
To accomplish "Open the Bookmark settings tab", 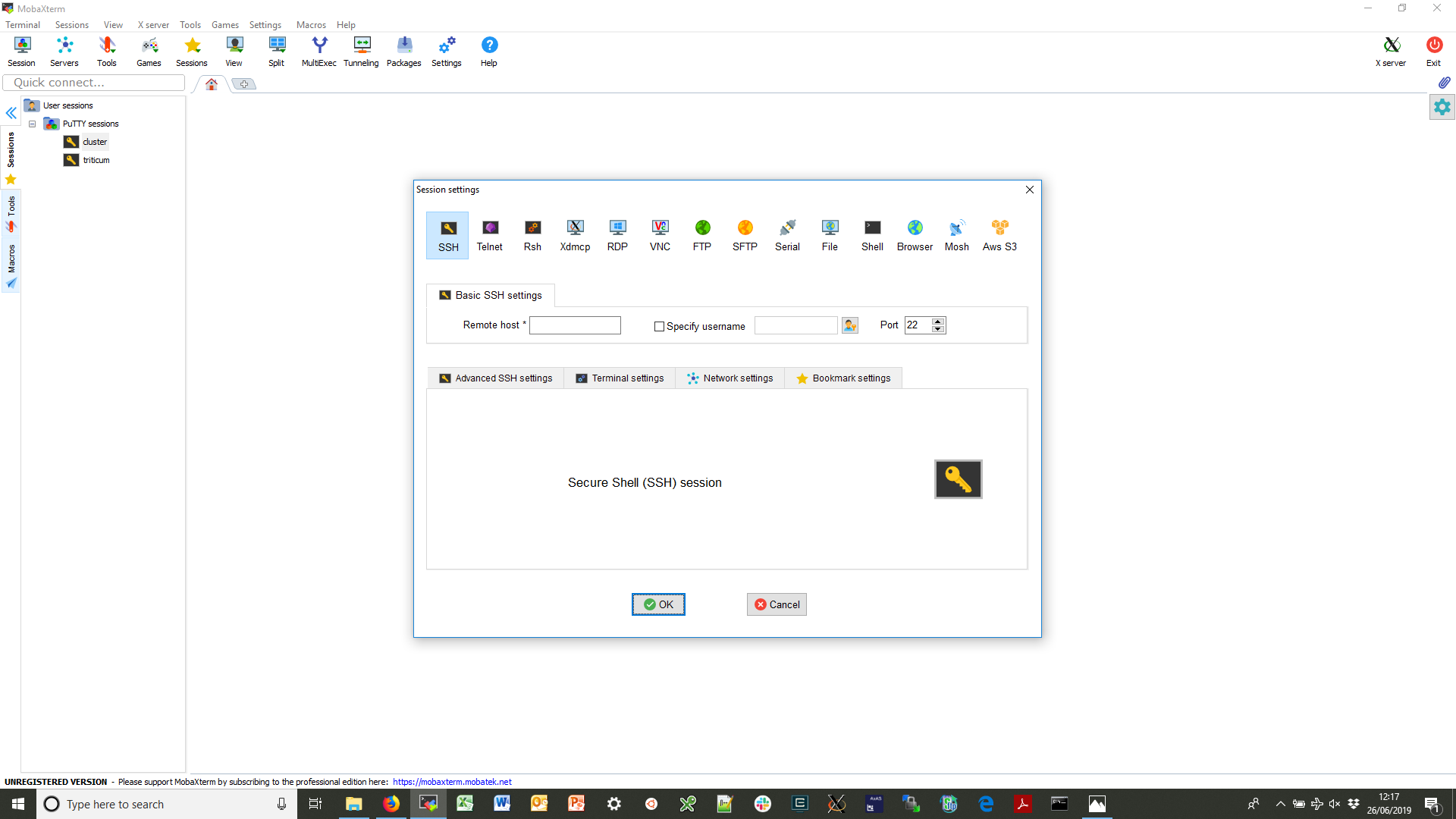I will 843,378.
